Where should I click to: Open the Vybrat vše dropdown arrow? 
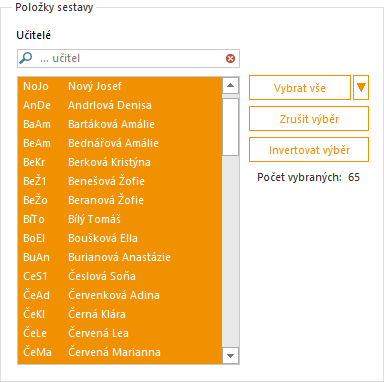(361, 87)
